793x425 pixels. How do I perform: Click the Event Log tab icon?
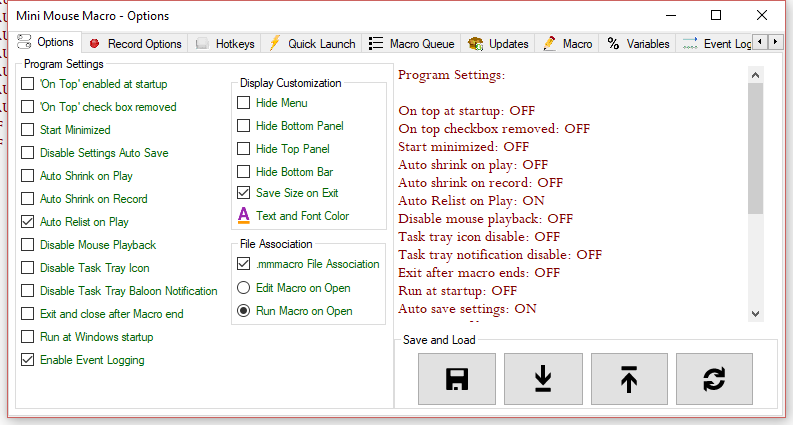click(690, 44)
